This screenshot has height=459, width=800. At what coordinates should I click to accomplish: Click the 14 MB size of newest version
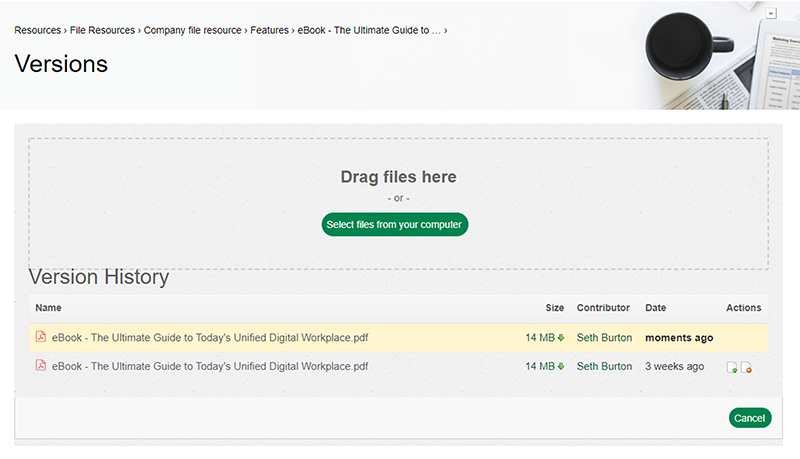click(x=539, y=338)
